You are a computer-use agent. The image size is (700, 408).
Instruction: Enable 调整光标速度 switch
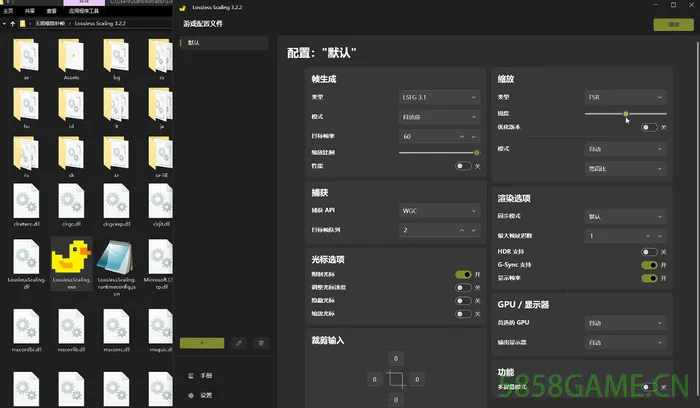pyautogui.click(x=463, y=287)
